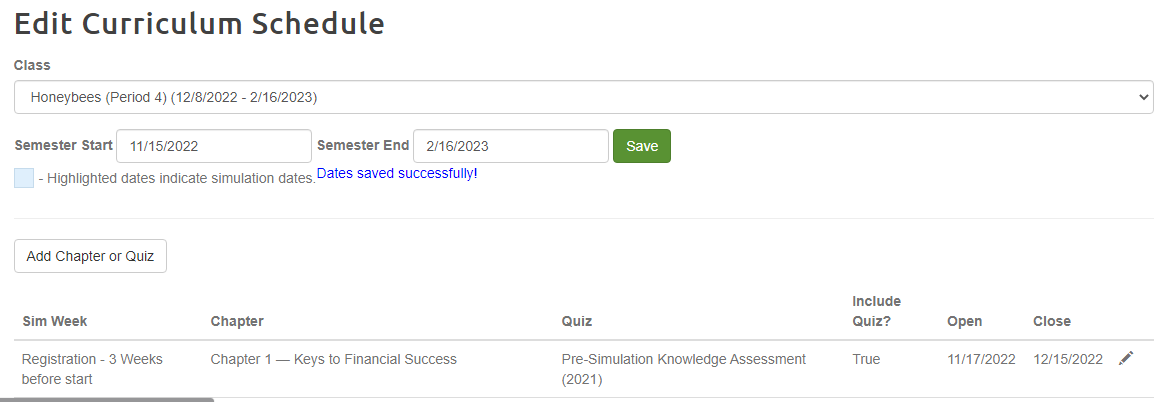Viewport: 1163px width, 402px height.
Task: Select the Chapter column header
Action: pyautogui.click(x=237, y=321)
